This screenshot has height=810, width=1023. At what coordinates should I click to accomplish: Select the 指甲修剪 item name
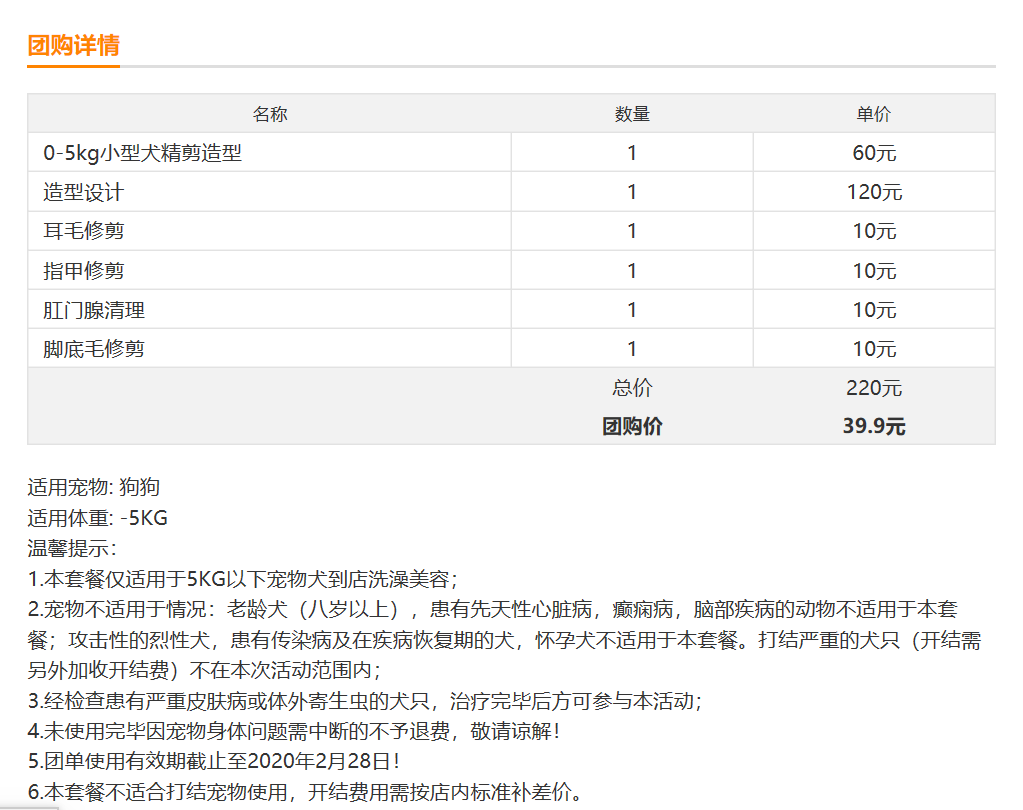tap(84, 271)
